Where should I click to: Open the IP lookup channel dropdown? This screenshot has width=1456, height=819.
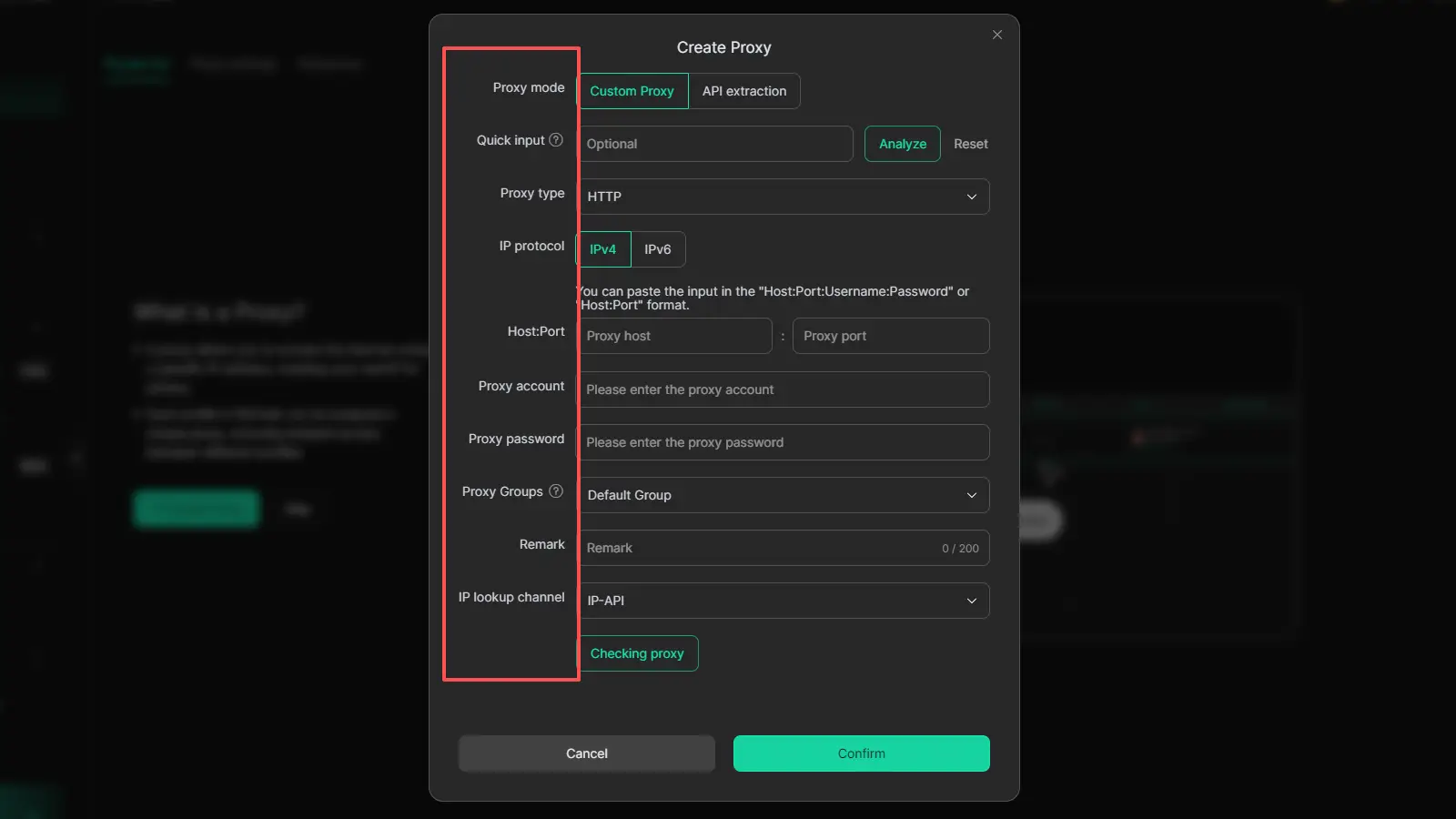[783, 601]
